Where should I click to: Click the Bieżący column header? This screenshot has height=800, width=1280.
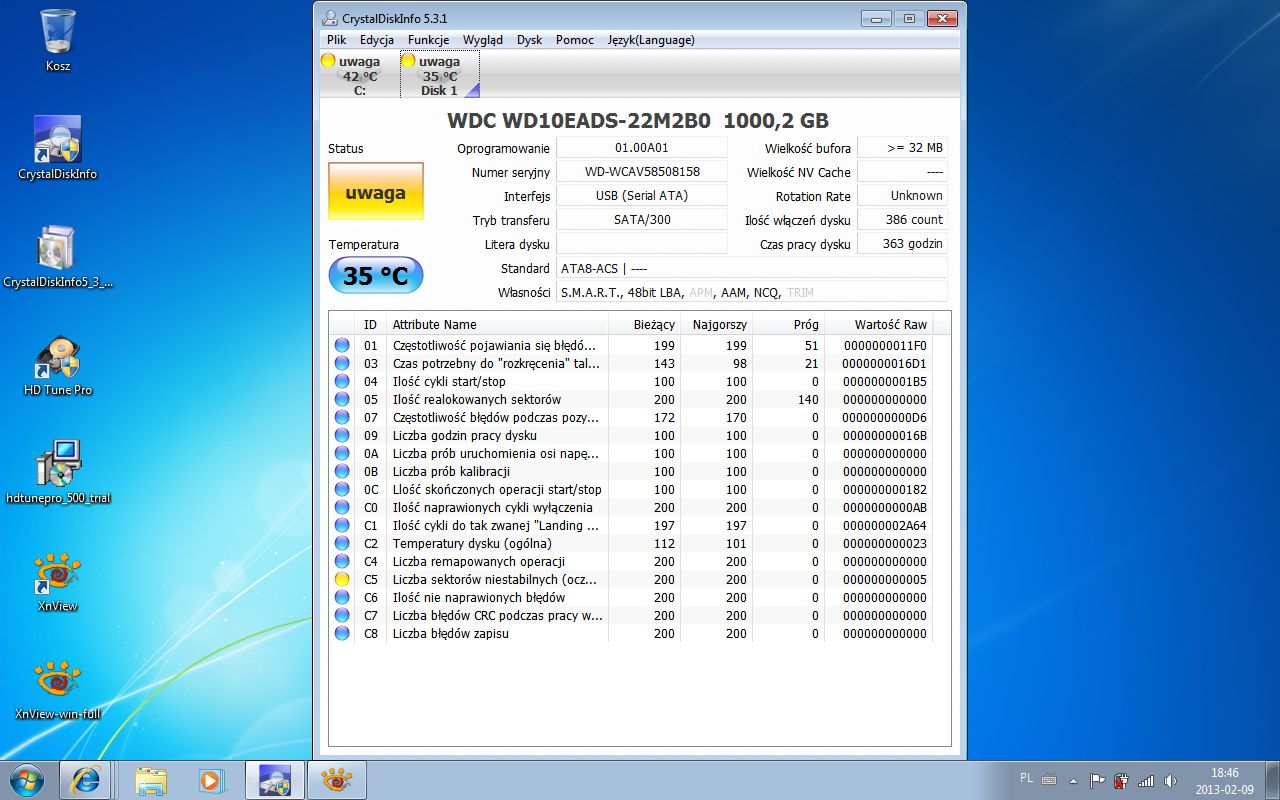645,324
